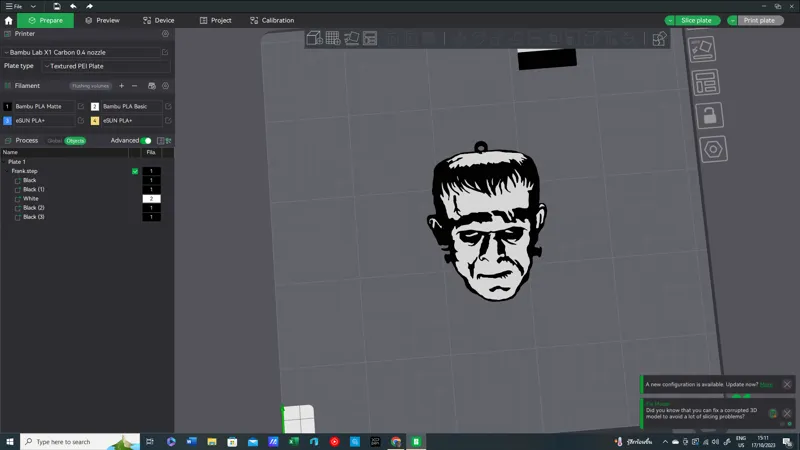Open the Plate type dropdown
The image size is (800, 450).
(106, 66)
